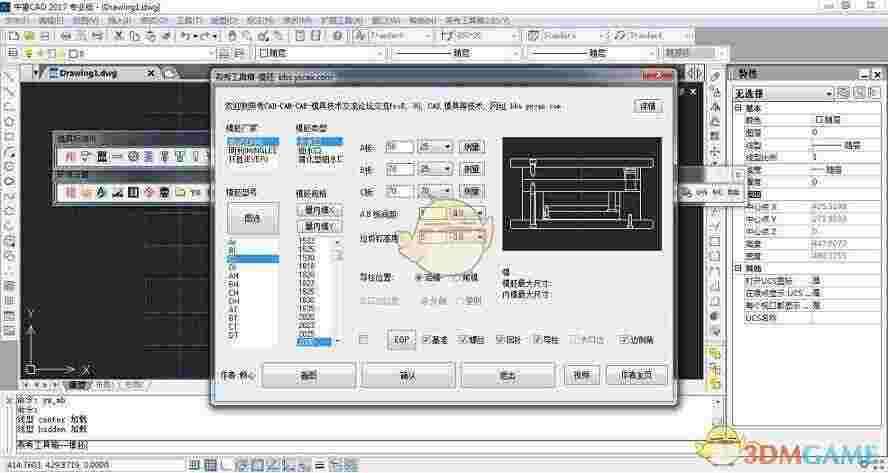Open the A板 thickness dropdown
888x473 pixels.
pos(435,147)
